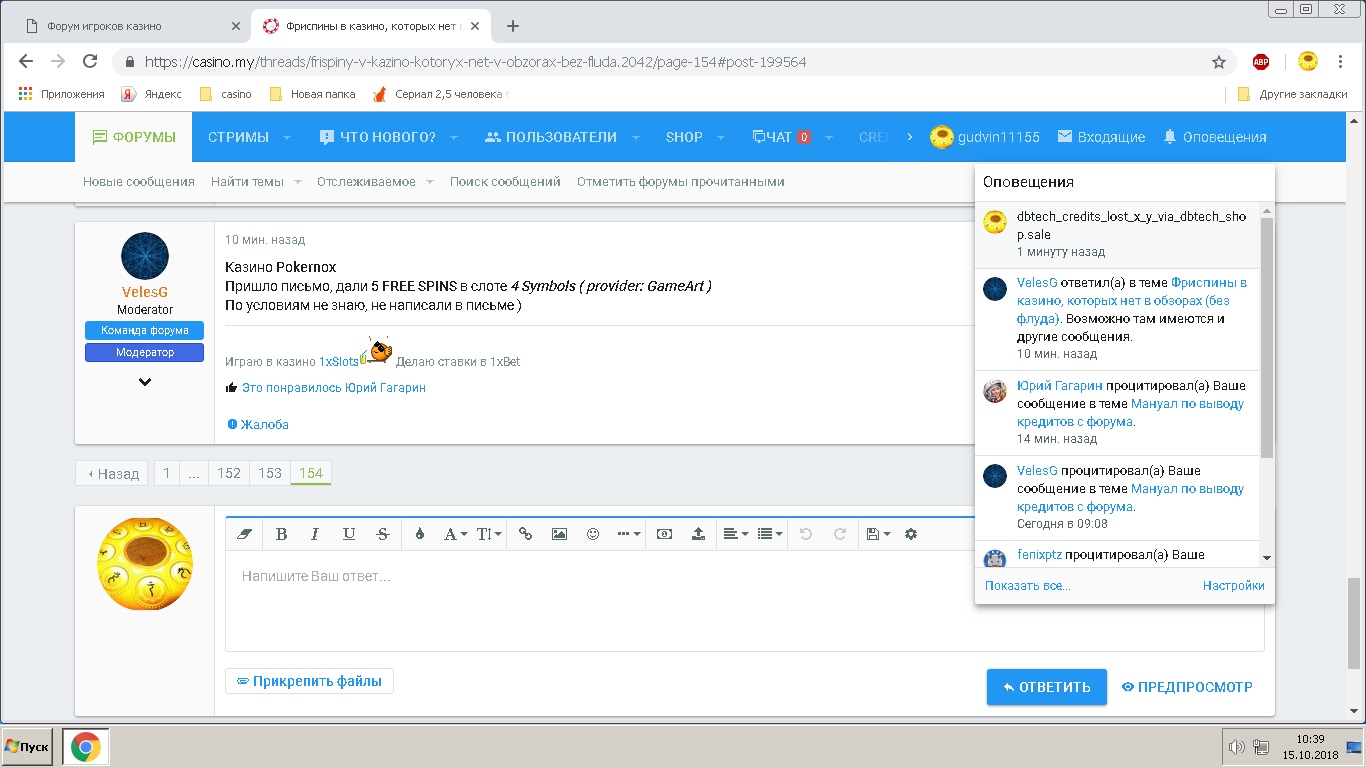
Task: Click the undo arrow in the editor
Action: [806, 534]
